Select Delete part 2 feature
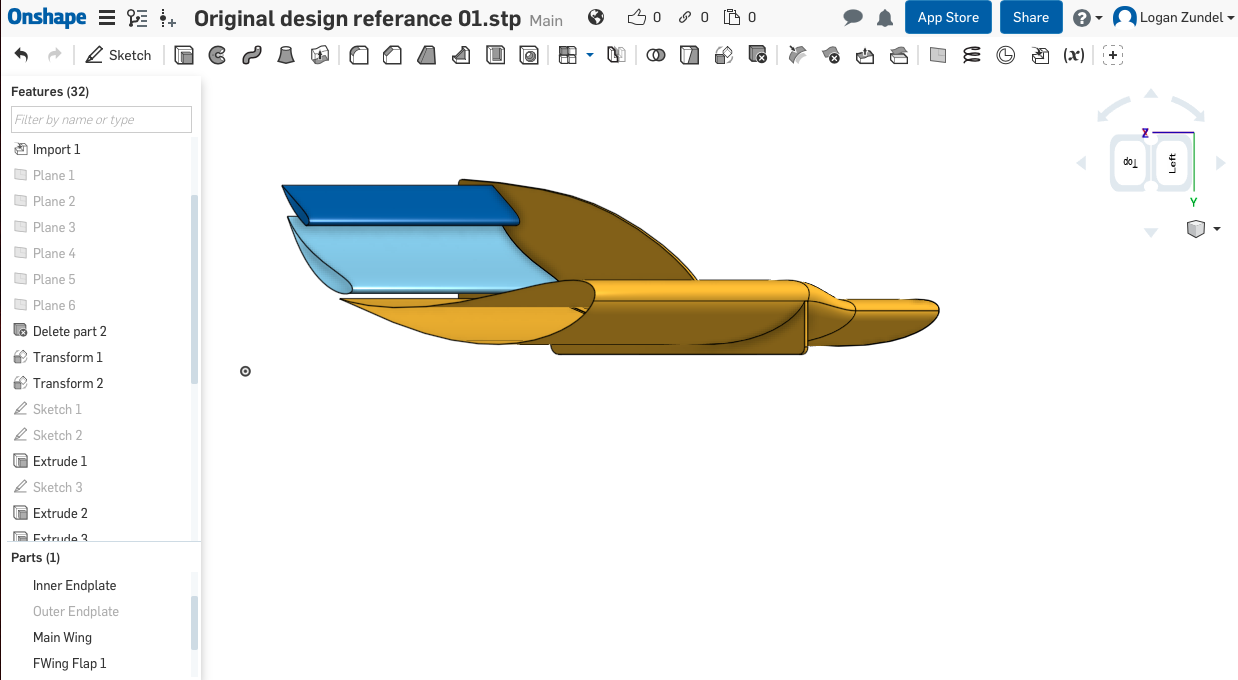The image size is (1238, 680). click(69, 331)
